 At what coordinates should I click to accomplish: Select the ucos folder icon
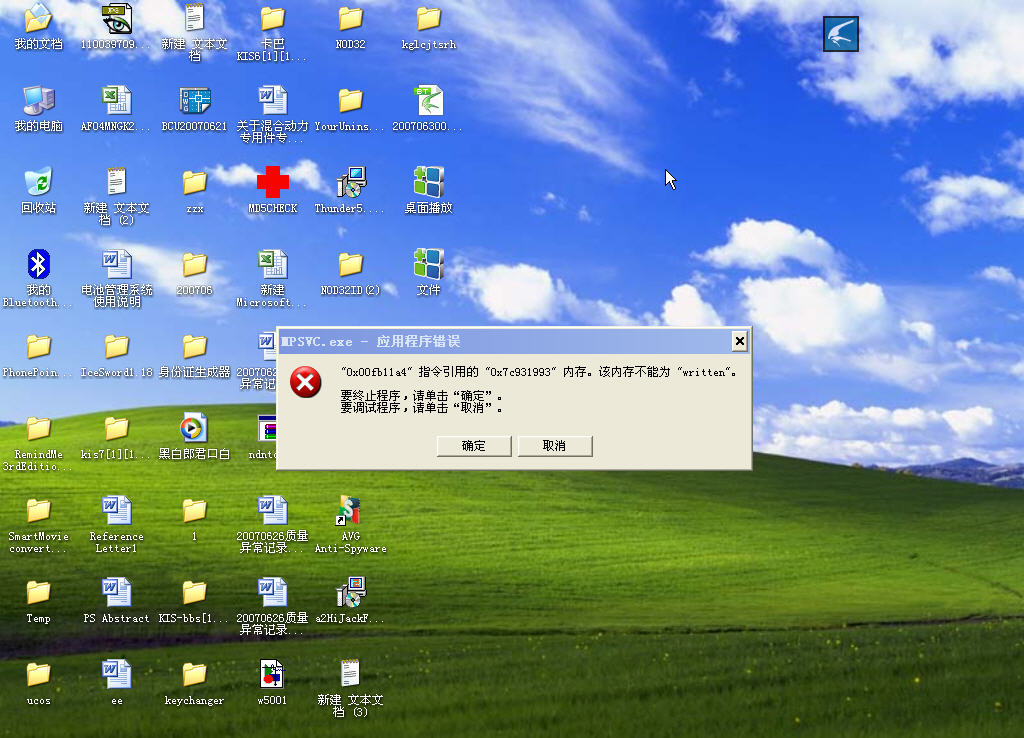coord(38,684)
